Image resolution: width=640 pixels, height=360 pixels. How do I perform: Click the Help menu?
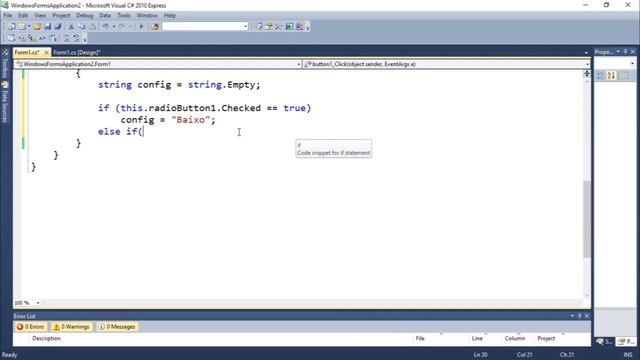click(x=169, y=16)
